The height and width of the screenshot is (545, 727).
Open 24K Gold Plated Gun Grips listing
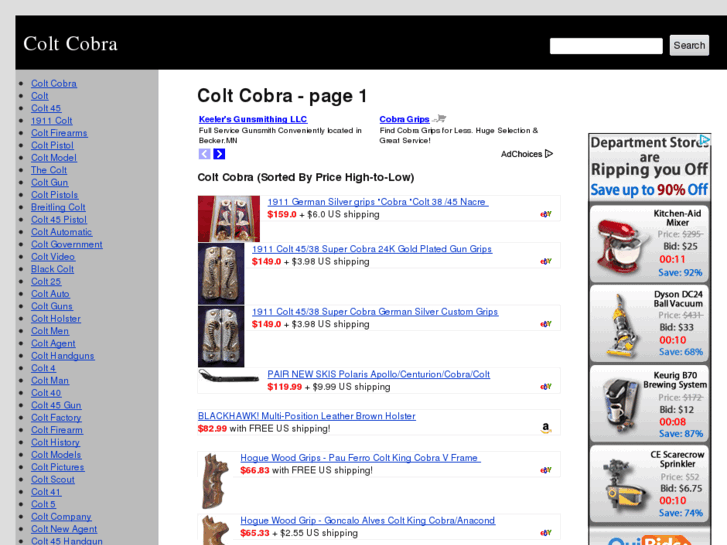coord(372,249)
